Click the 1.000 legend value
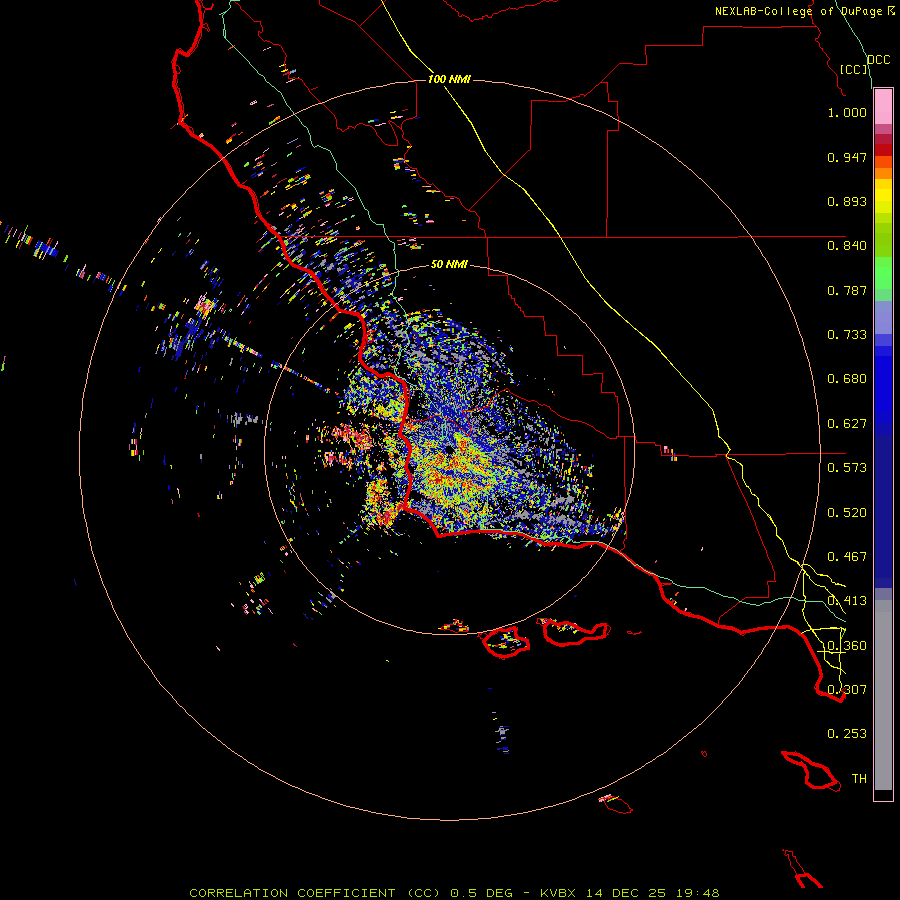Image resolution: width=900 pixels, height=900 pixels. pyautogui.click(x=847, y=112)
